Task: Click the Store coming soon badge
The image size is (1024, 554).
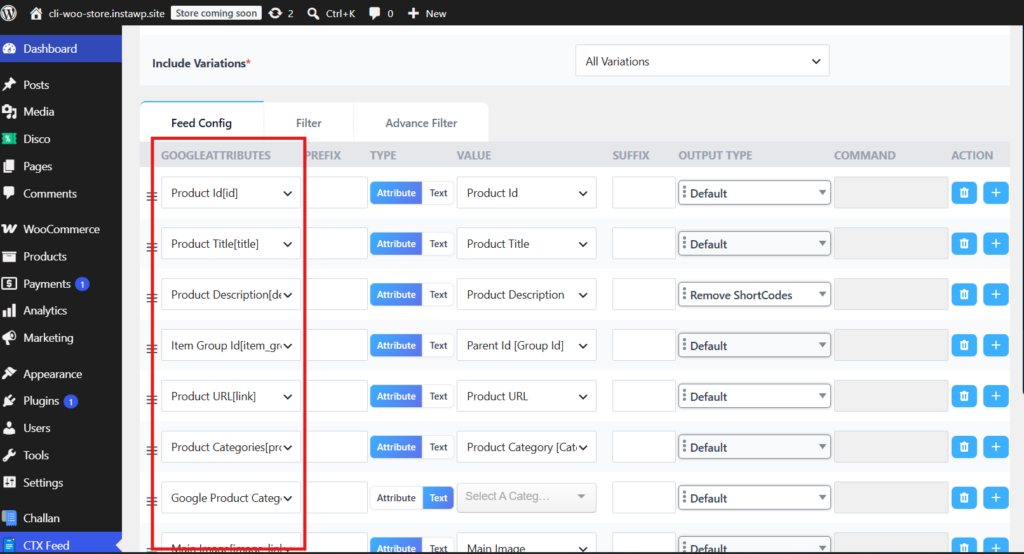Action: (216, 13)
